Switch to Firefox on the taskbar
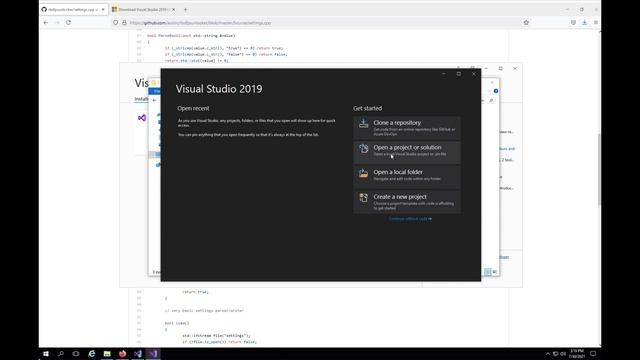This screenshot has width=640, height=360. tap(122, 354)
